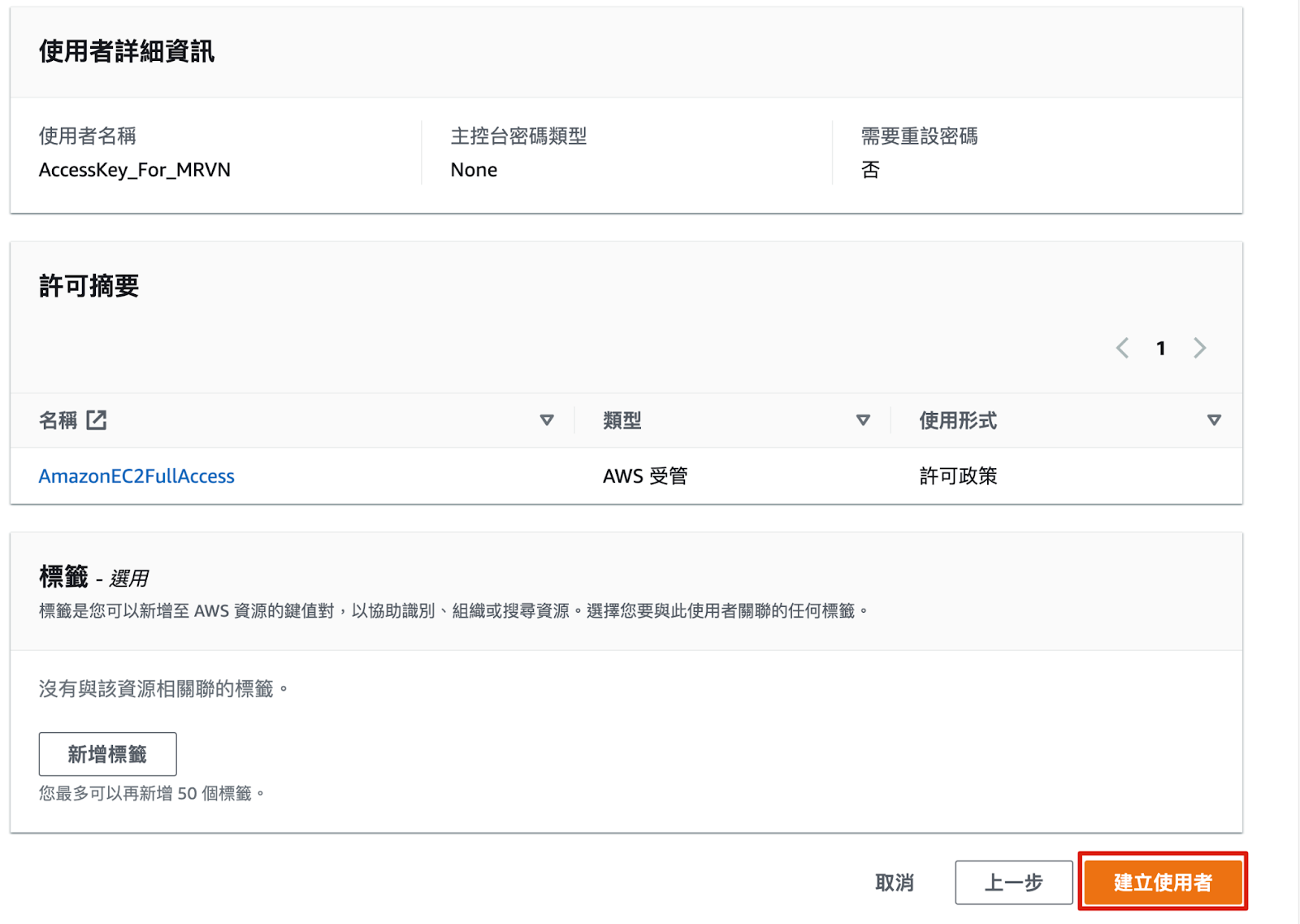Go to next page of permissions
Screen dimensions: 1300x924
tap(1199, 349)
